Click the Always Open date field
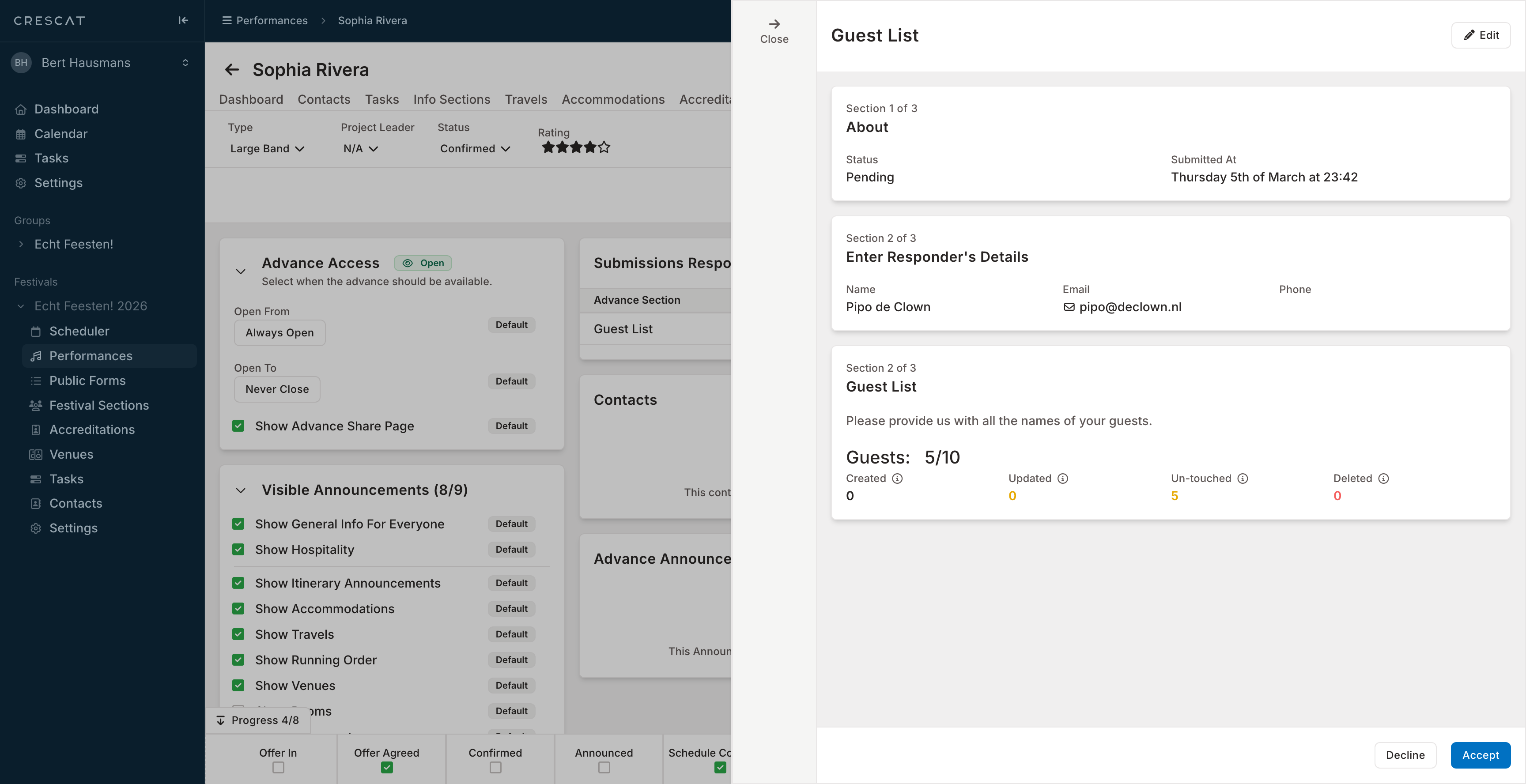 280,333
